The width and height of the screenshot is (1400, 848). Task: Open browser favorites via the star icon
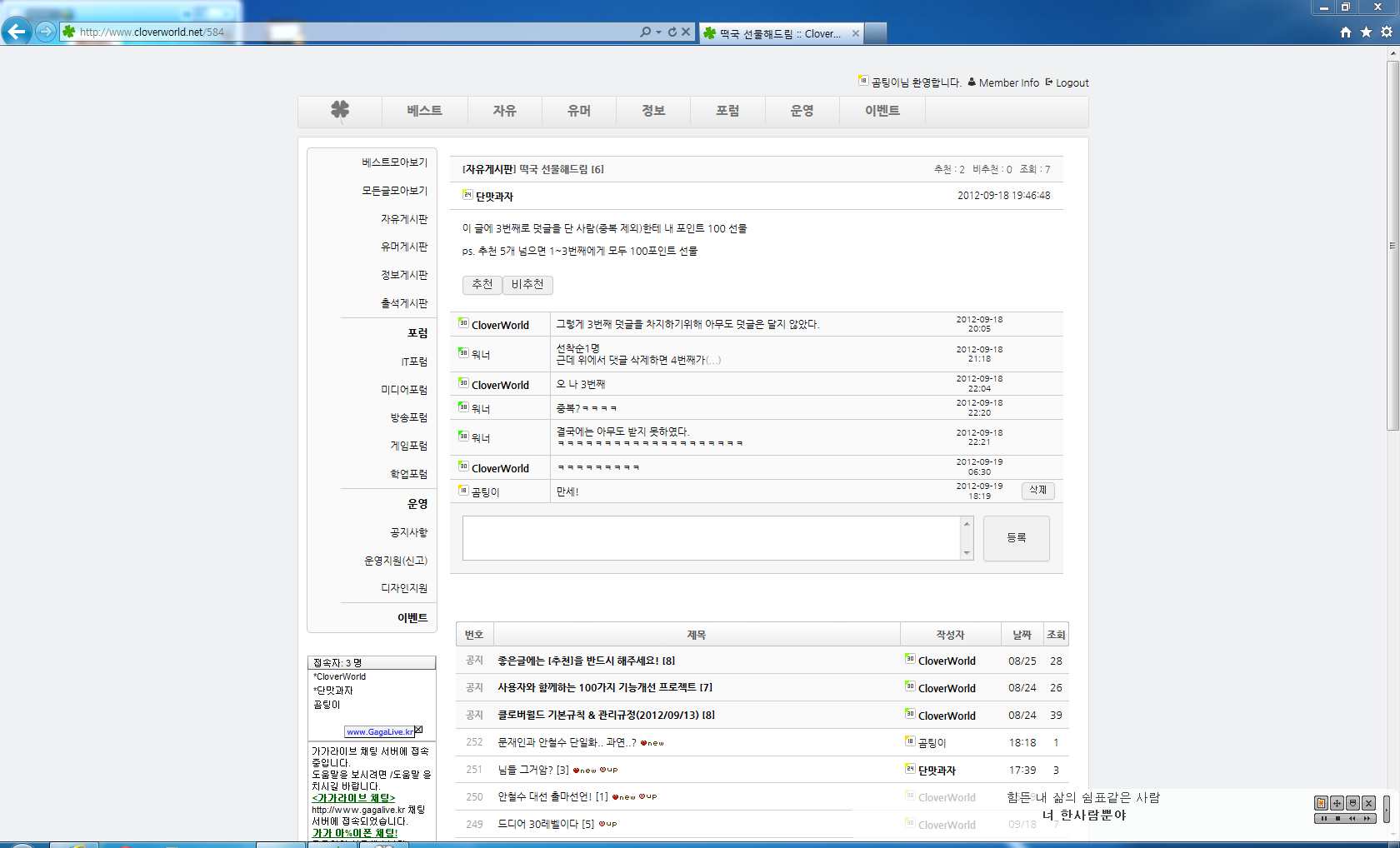click(x=1366, y=32)
